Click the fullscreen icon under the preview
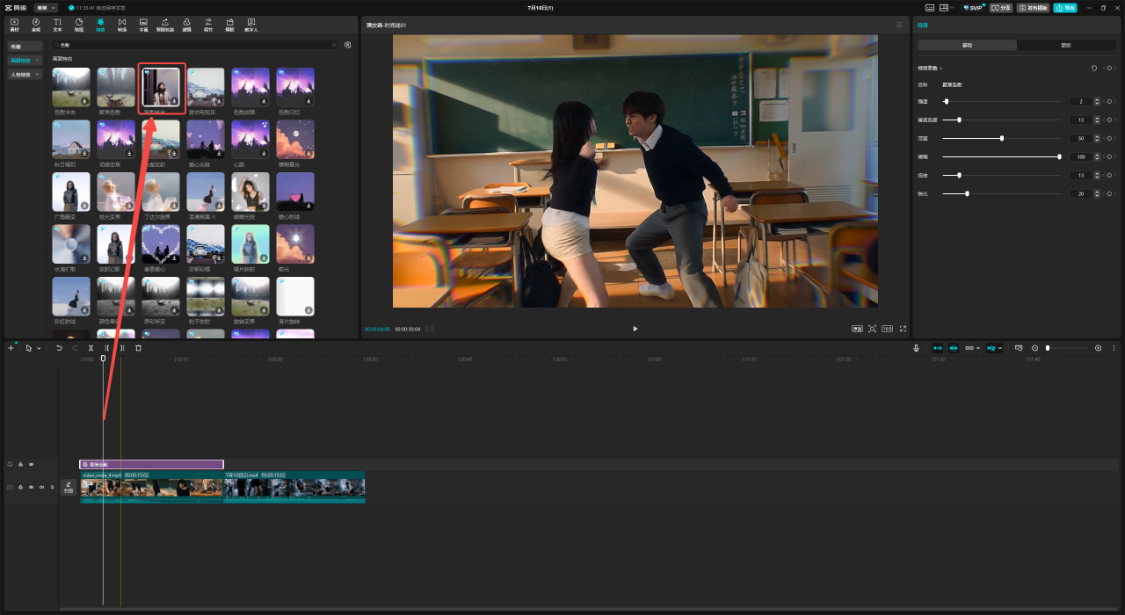Screen dimensions: 1125x615 click(903, 329)
